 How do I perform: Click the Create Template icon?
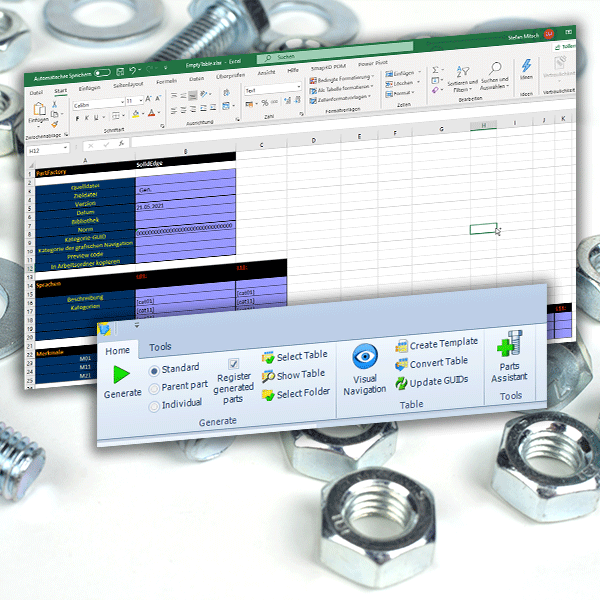(x=401, y=346)
